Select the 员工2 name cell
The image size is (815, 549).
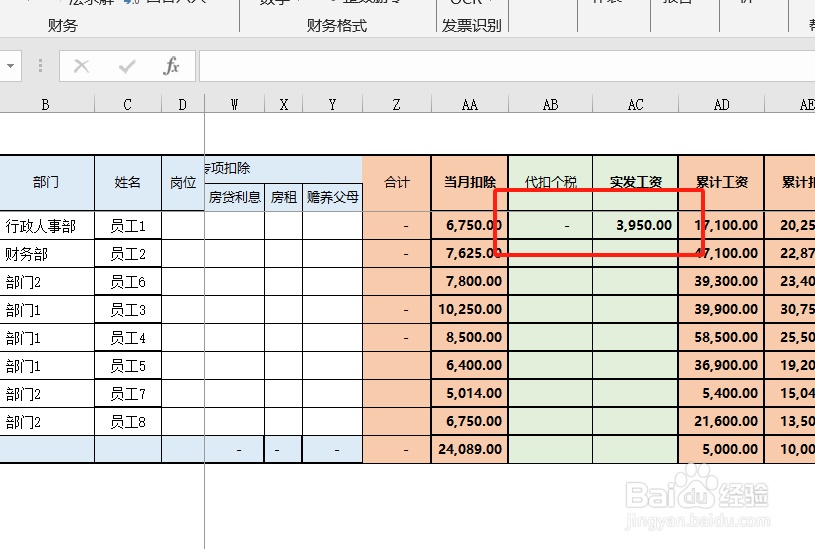click(128, 254)
